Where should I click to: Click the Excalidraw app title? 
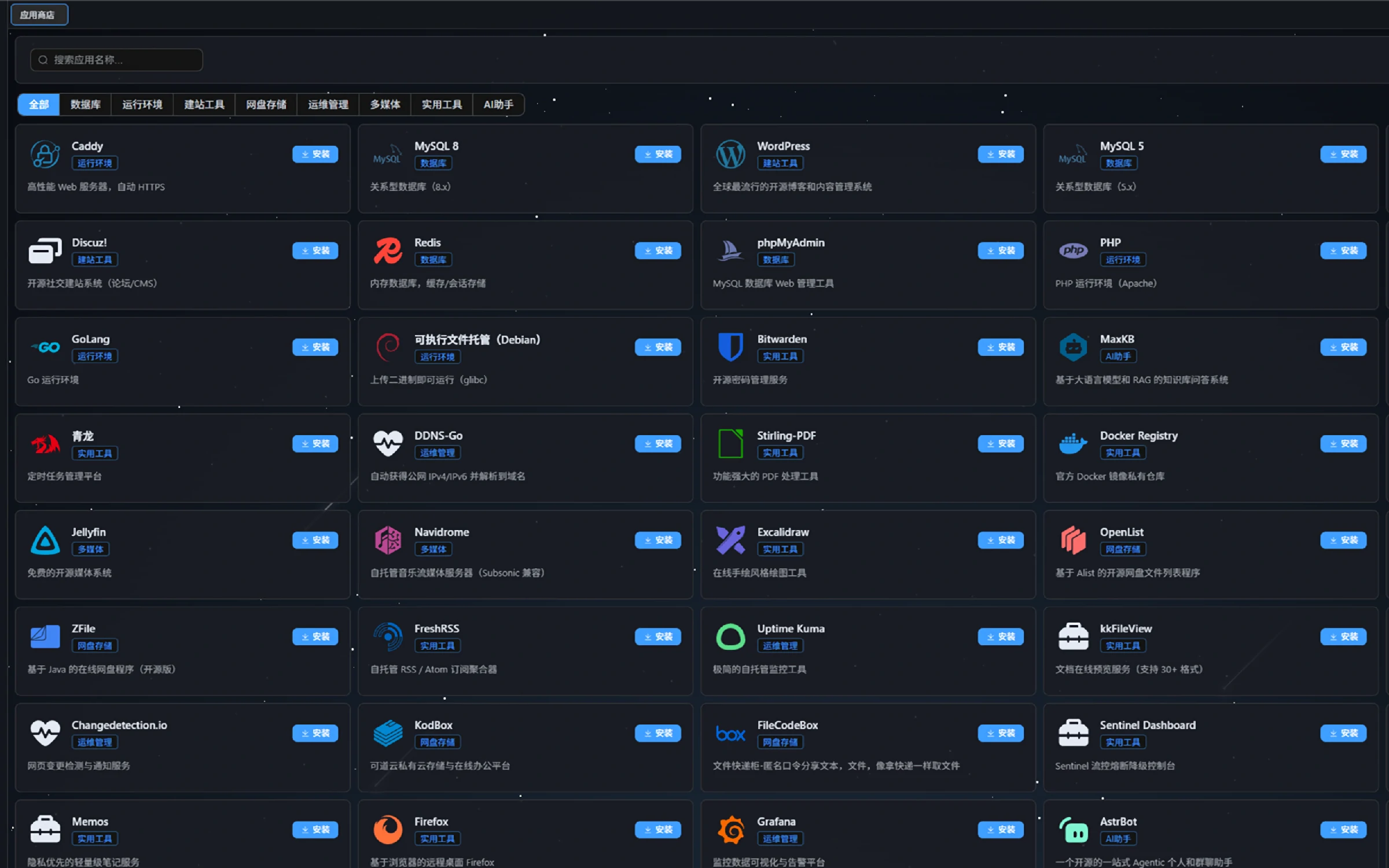(783, 532)
